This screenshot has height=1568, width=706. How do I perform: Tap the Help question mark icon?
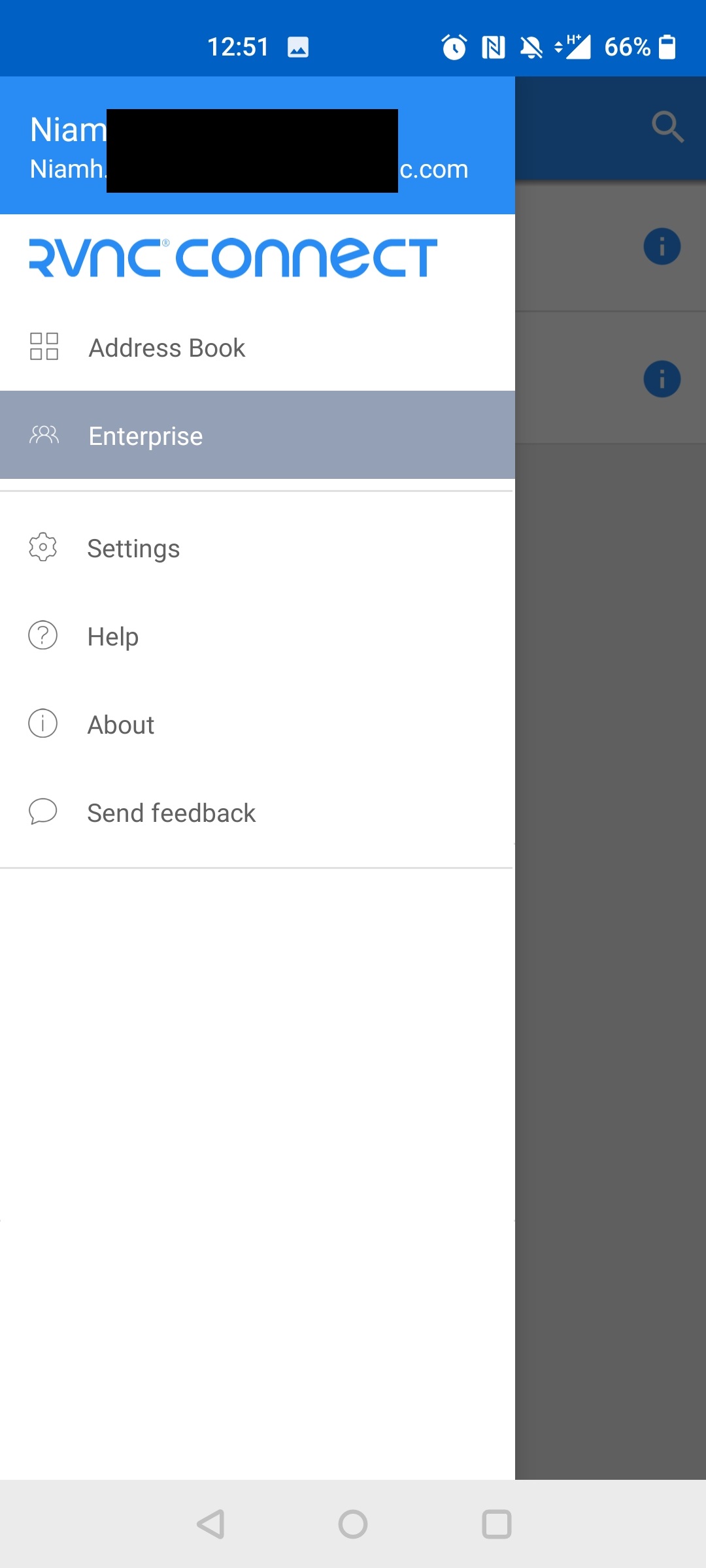click(42, 636)
